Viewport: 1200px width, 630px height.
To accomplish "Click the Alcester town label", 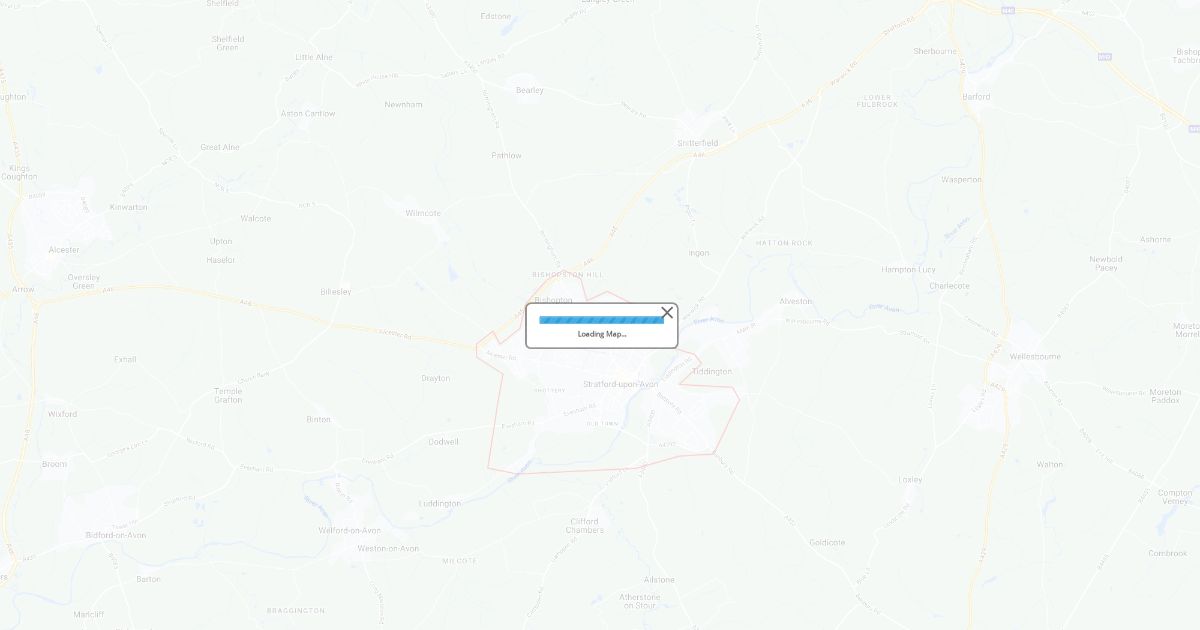I will click(64, 250).
